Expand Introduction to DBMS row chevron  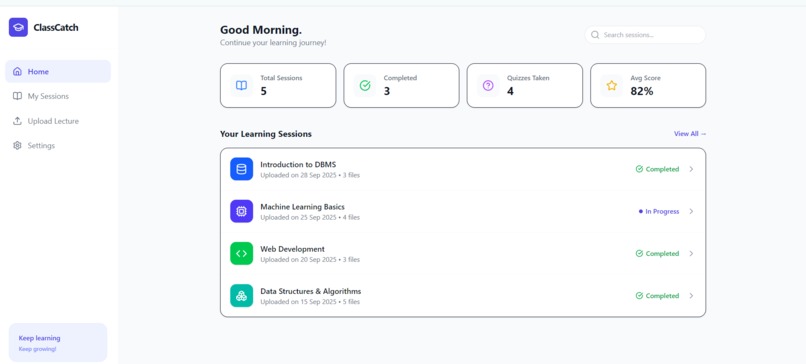691,169
